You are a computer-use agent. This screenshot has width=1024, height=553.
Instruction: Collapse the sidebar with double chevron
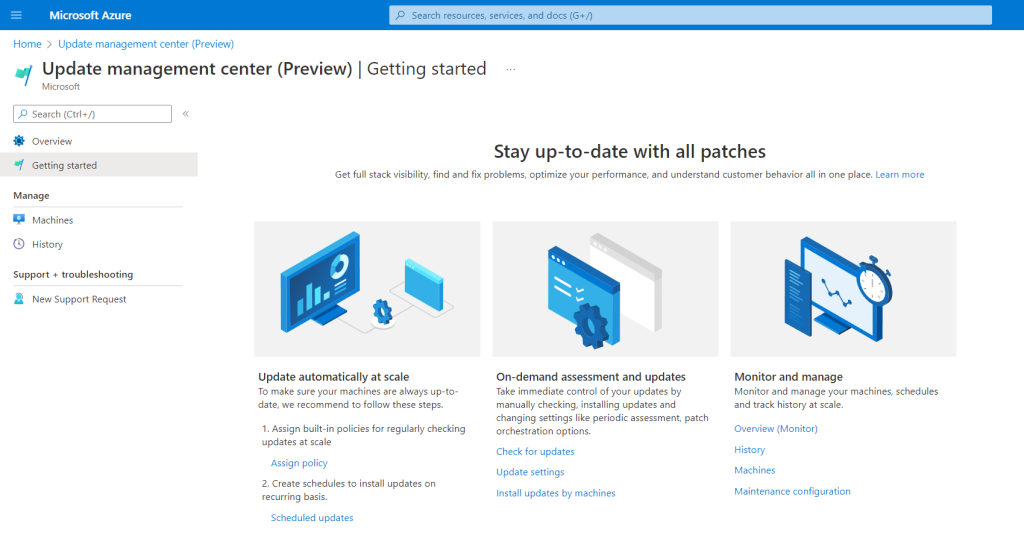pos(185,114)
